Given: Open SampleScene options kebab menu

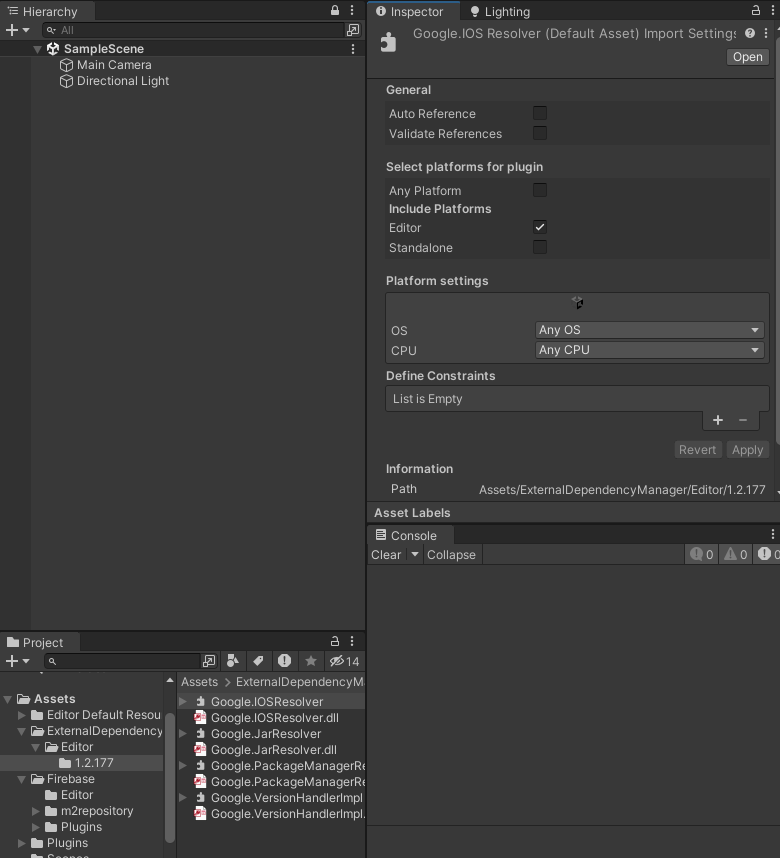Looking at the screenshot, I should [x=353, y=49].
